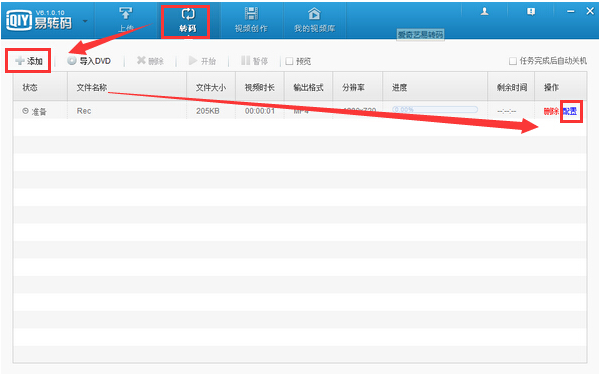Click the 文件大小 column header
This screenshot has width=599, height=374.
coord(211,87)
